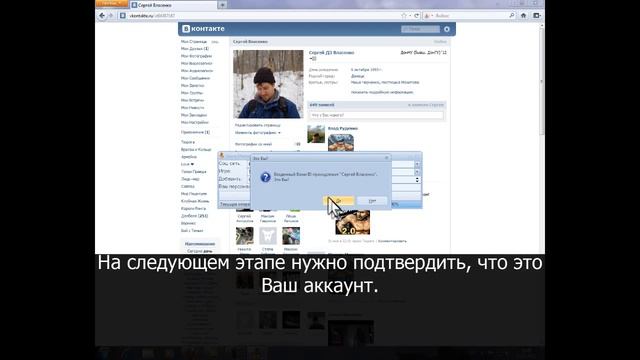
Task: Open Мои Сообщения in the left menu
Action: click(196, 78)
